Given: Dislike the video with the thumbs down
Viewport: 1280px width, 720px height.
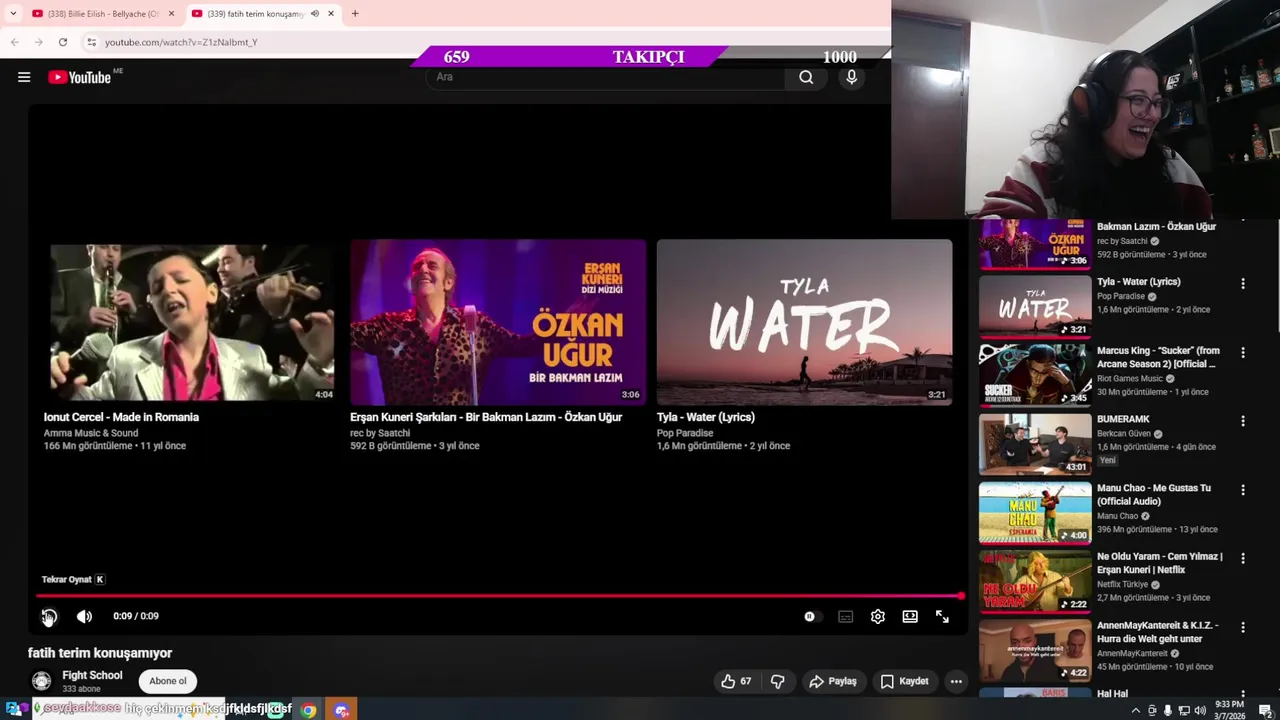Looking at the screenshot, I should tap(777, 681).
